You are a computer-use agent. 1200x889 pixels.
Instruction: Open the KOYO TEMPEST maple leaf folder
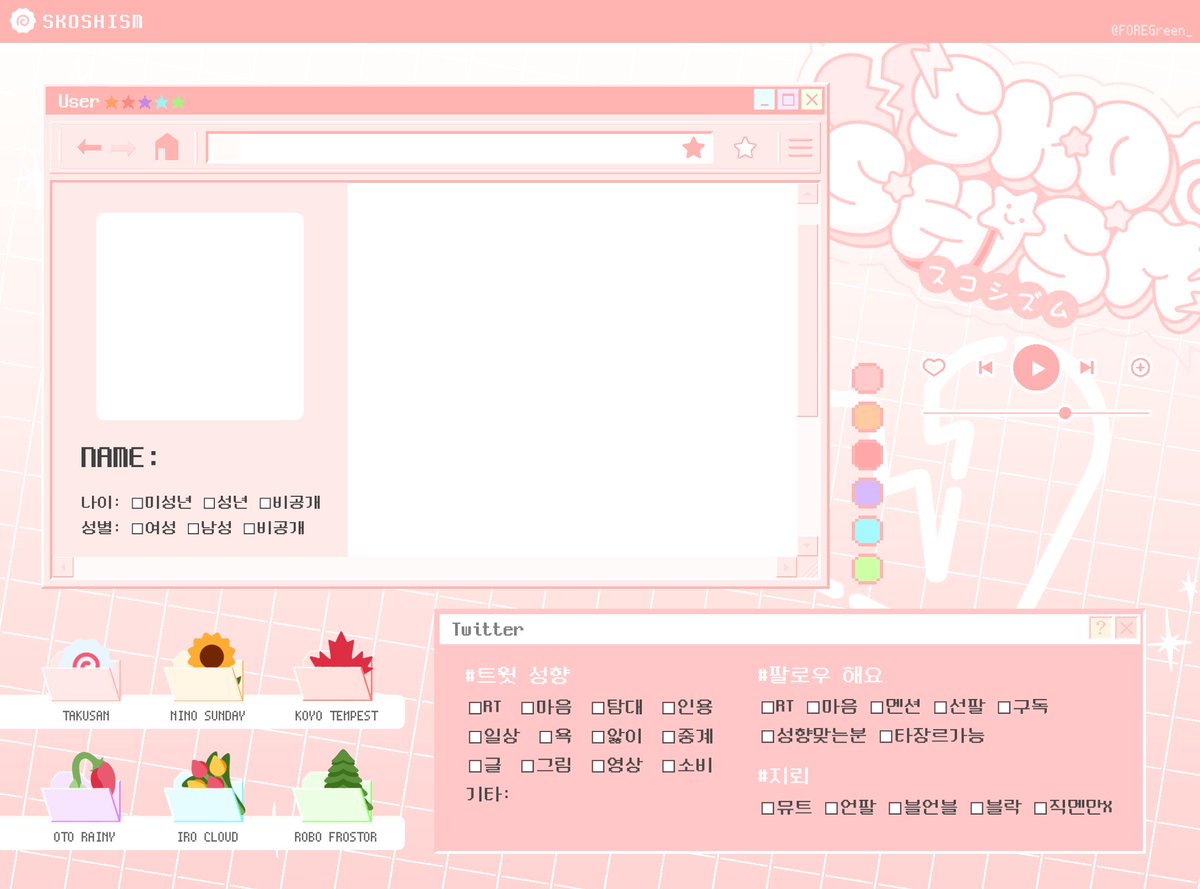click(335, 667)
